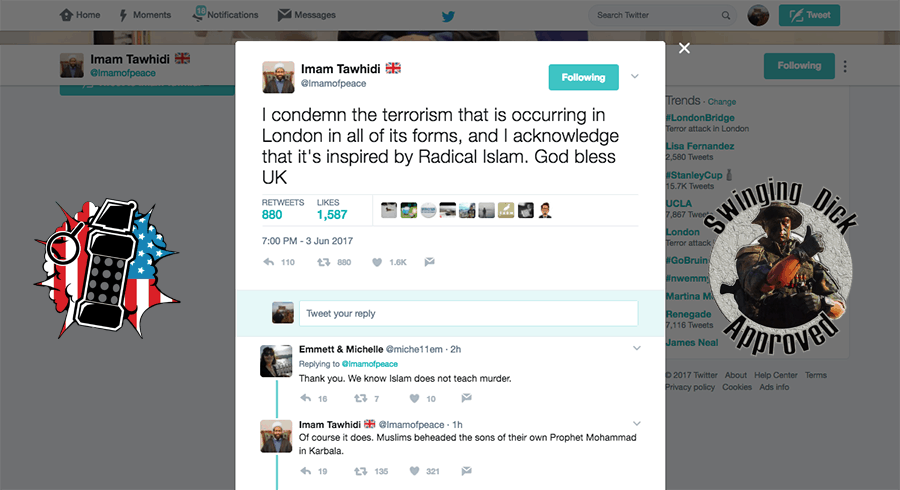Open Imam Tawhidi avatar in tweet dialog

click(x=278, y=77)
